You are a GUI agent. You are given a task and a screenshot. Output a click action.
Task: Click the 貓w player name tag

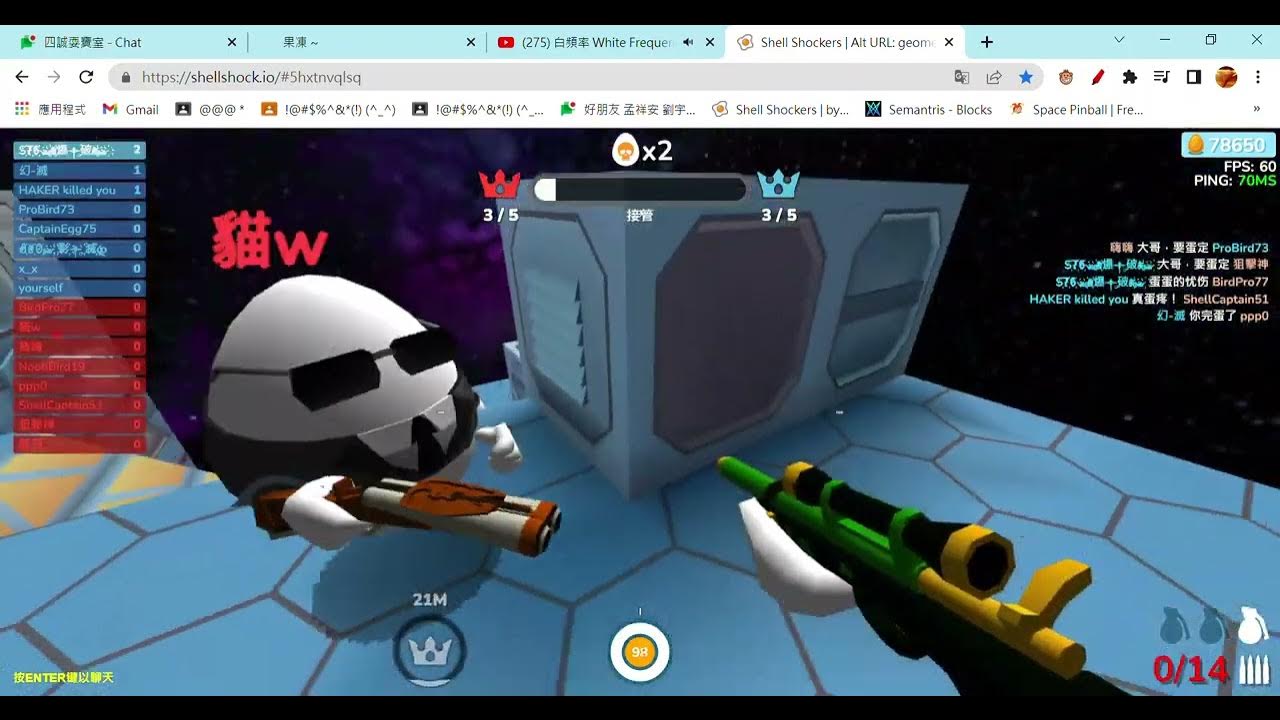(268, 242)
